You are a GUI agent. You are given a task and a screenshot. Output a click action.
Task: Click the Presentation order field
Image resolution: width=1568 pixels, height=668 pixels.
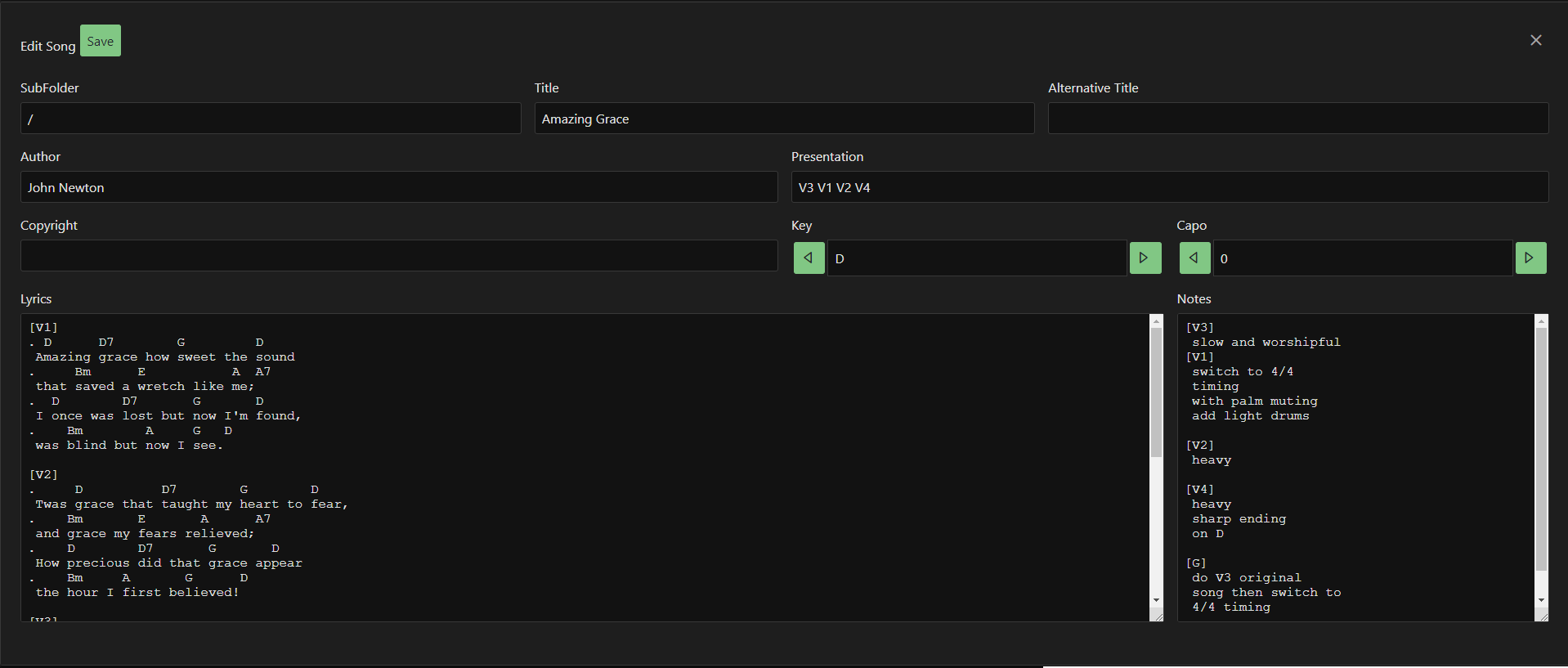[x=1169, y=187]
